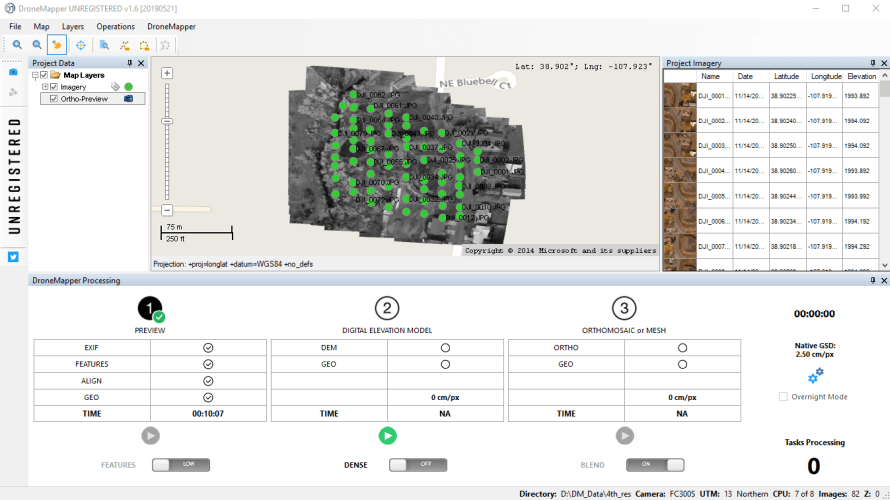Open the Operations menu
Viewport: 890px width, 500px height.
(x=115, y=27)
